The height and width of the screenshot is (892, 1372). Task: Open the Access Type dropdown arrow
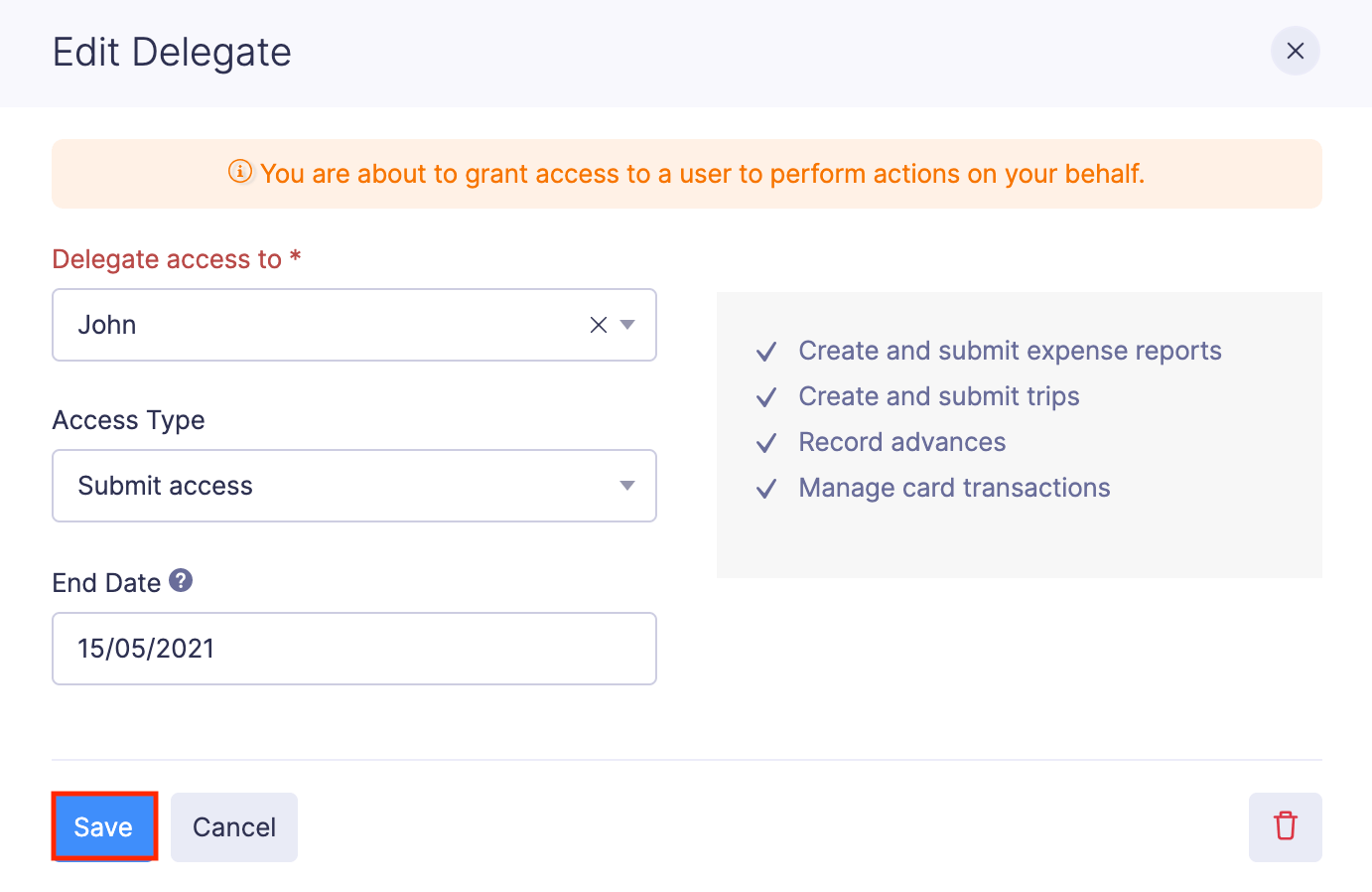click(627, 486)
